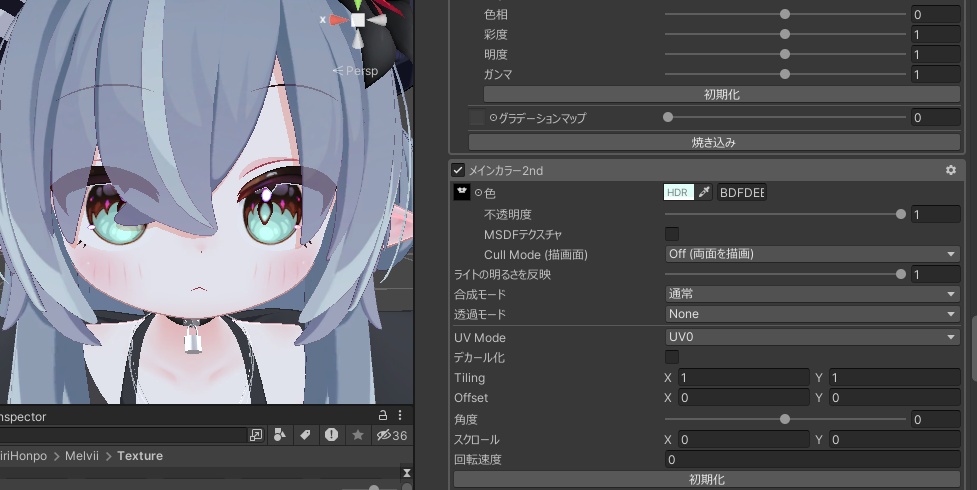
Task: Click the red X axis cone on scene gizmo
Action: tap(338, 20)
